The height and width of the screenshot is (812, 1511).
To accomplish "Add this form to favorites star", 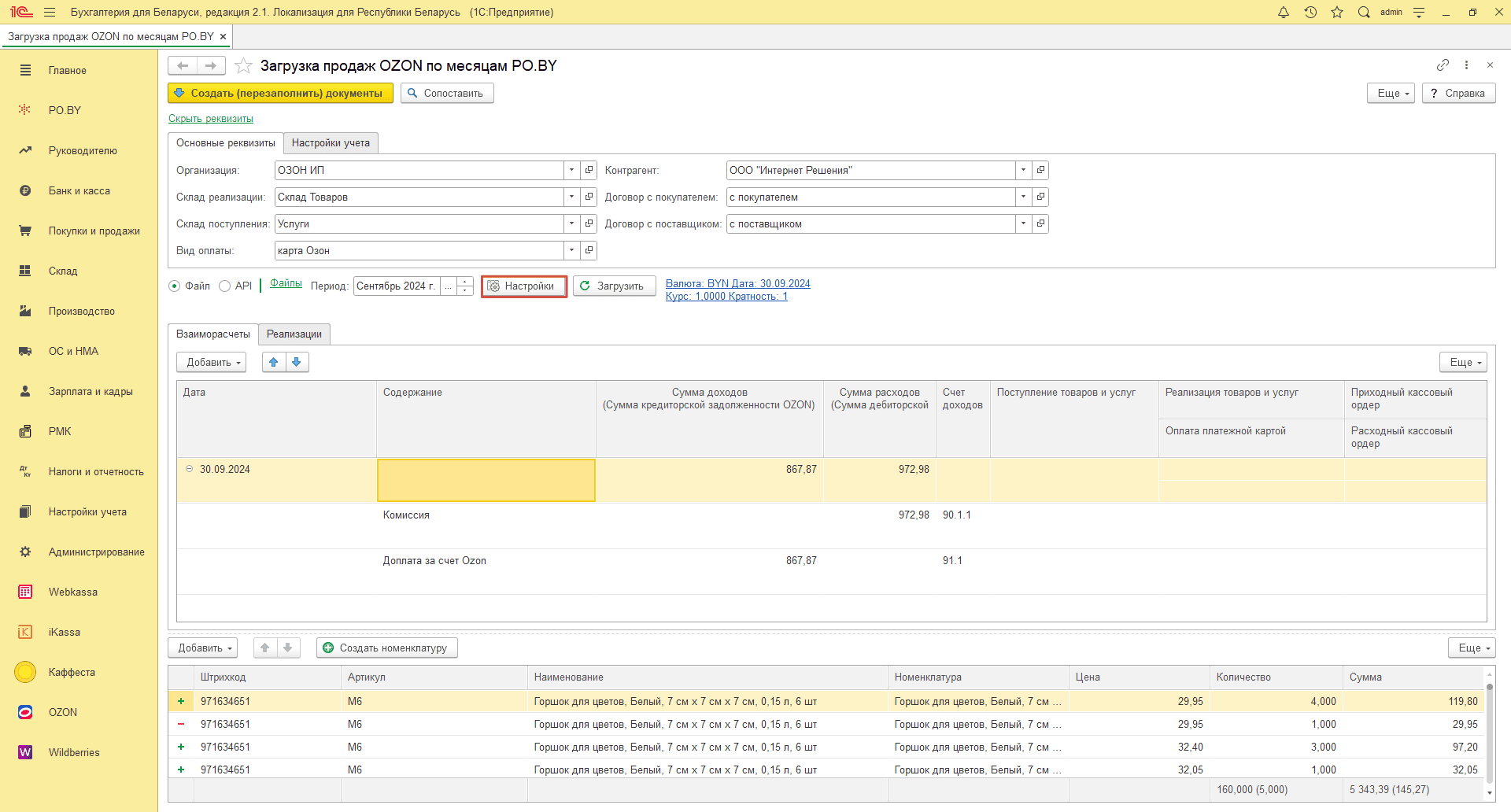I will pos(243,65).
